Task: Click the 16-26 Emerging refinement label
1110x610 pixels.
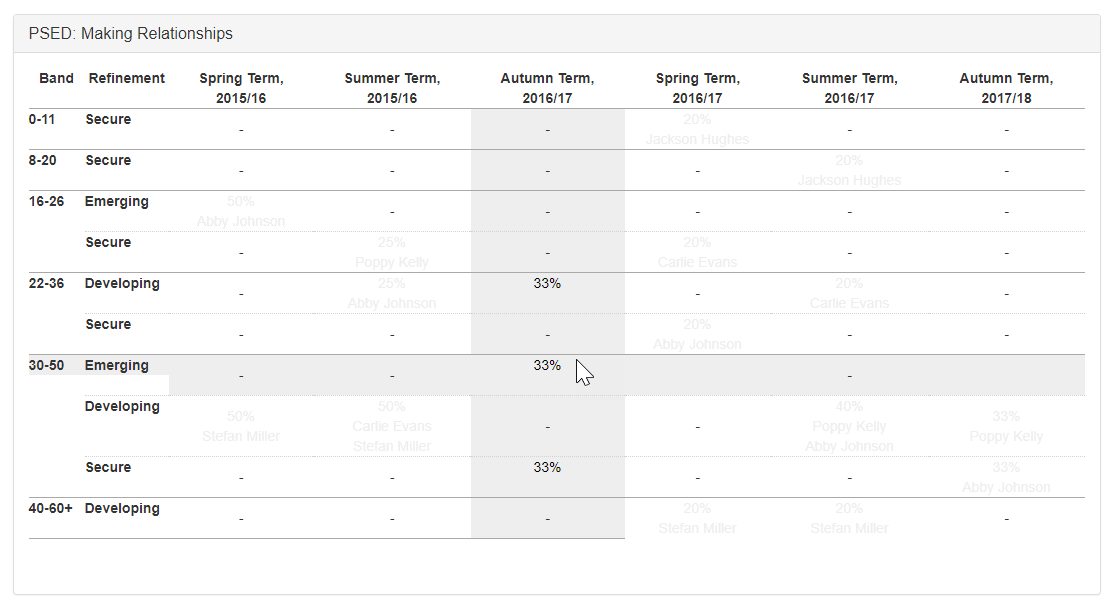Action: tap(117, 202)
